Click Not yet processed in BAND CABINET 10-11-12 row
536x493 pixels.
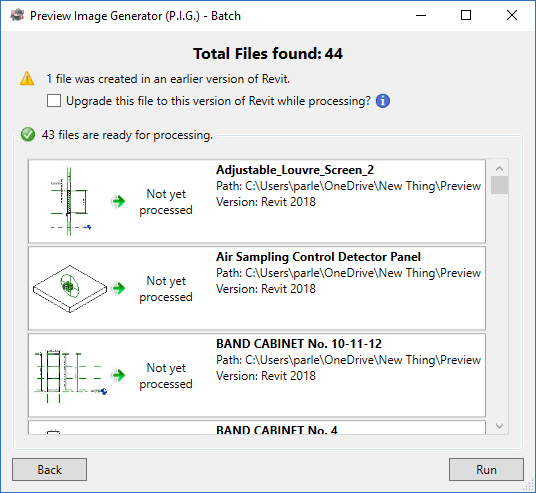pos(166,376)
